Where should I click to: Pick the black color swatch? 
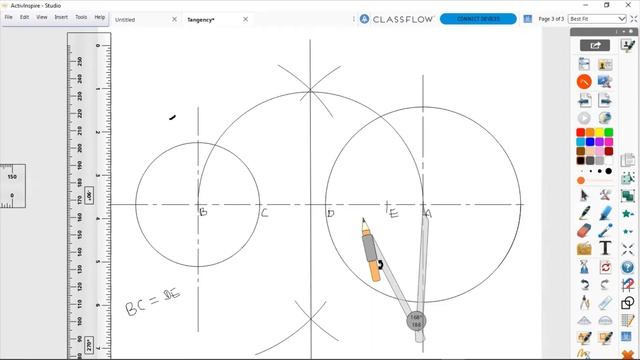point(580,160)
